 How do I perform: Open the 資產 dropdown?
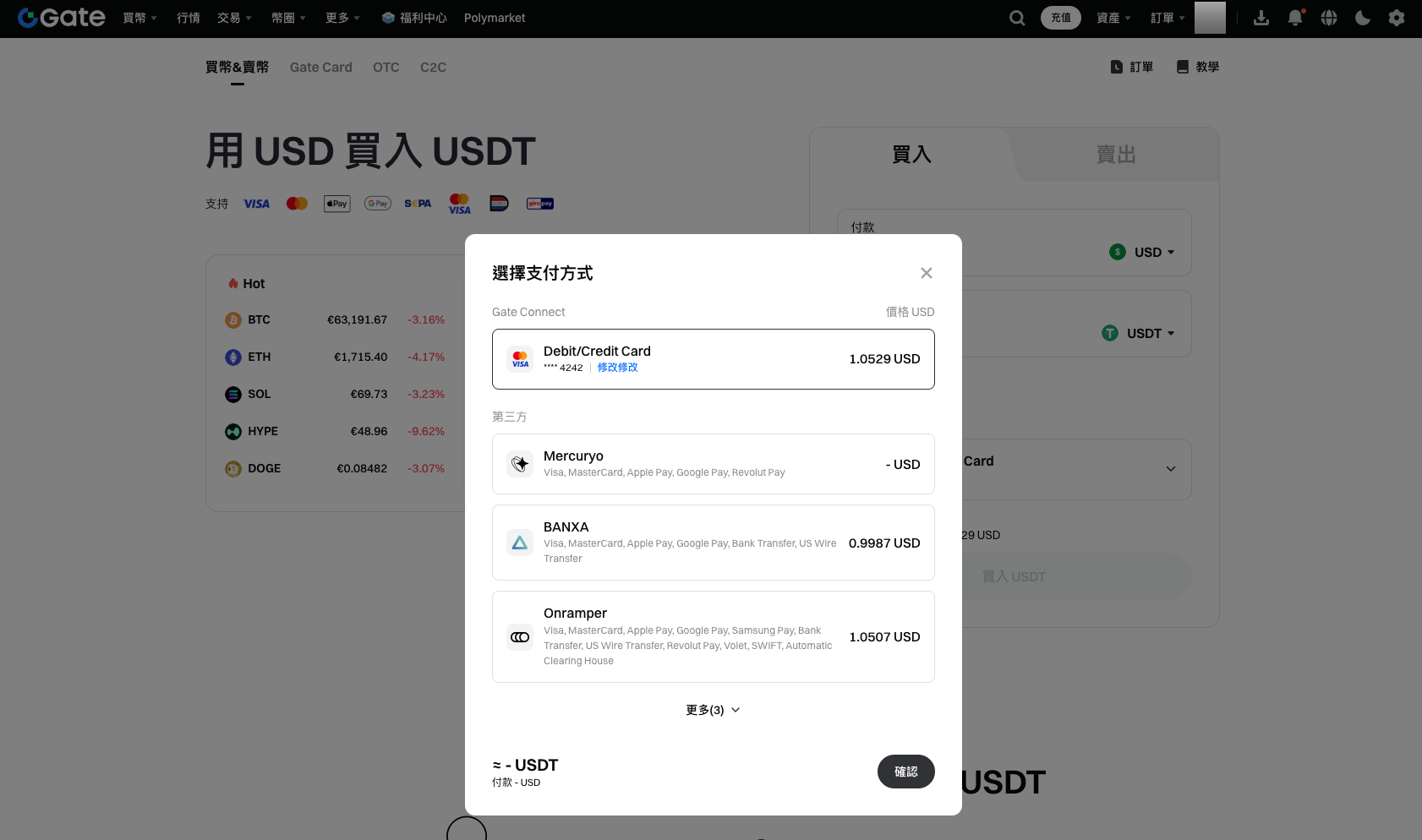[1113, 18]
